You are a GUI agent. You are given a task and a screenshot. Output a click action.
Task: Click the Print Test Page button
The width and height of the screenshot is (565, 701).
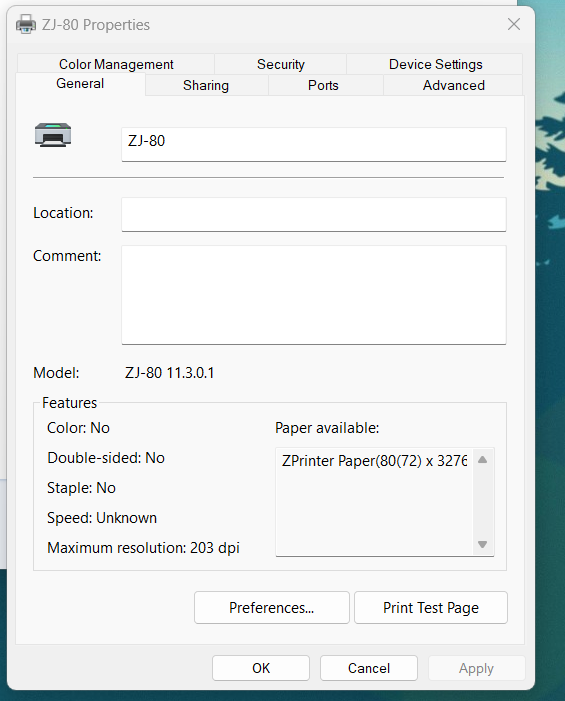[431, 608]
